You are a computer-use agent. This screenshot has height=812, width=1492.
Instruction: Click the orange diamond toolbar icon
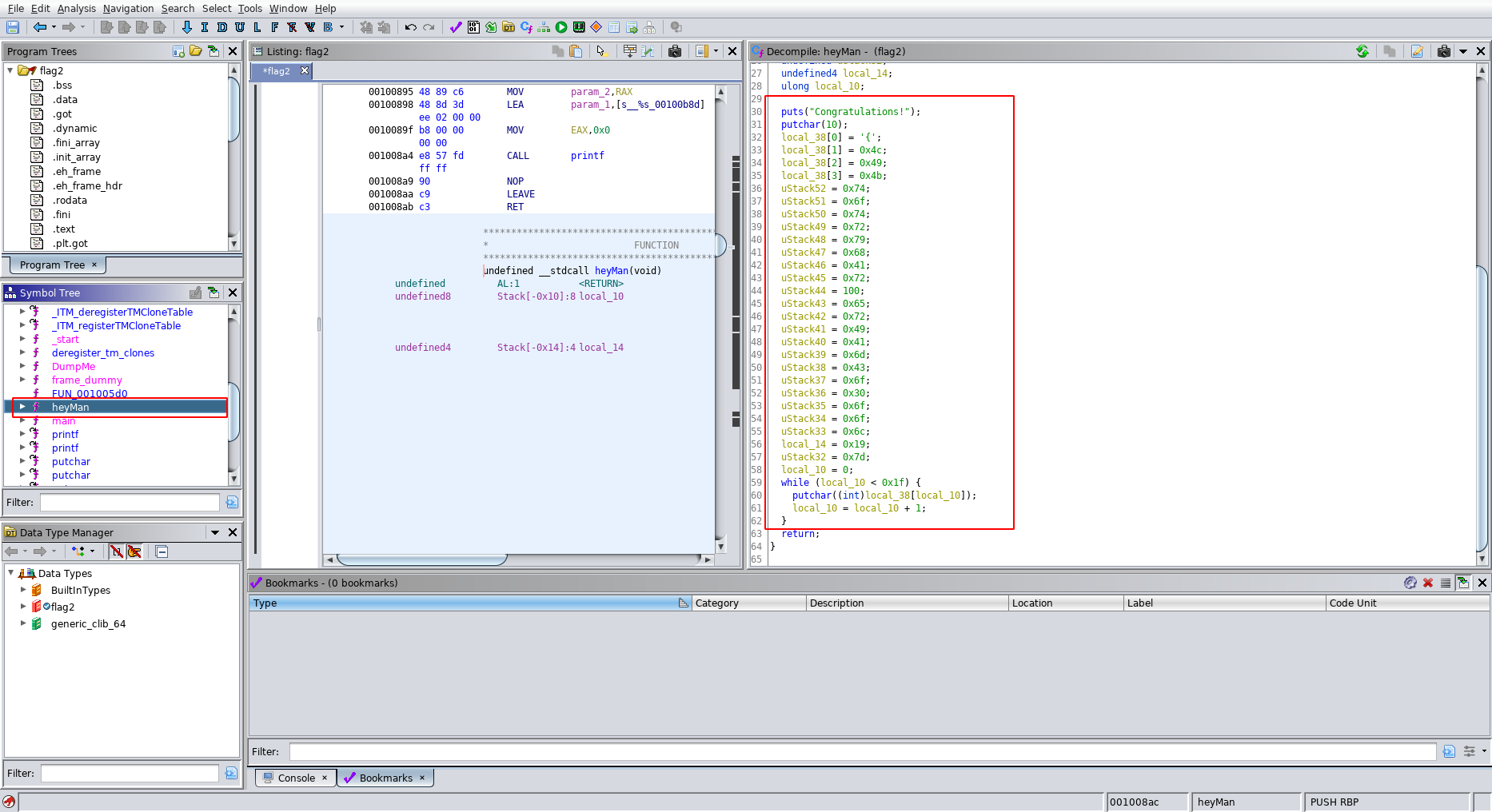coord(596,27)
